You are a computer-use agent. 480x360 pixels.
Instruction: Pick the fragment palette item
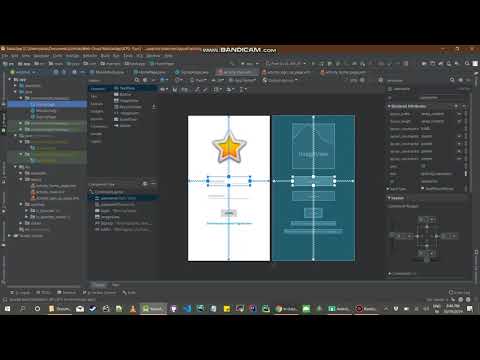coord(126,113)
